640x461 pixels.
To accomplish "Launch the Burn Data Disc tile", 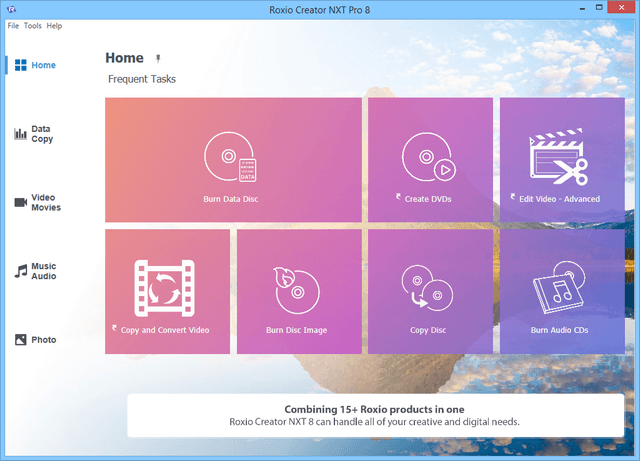I will point(233,160).
